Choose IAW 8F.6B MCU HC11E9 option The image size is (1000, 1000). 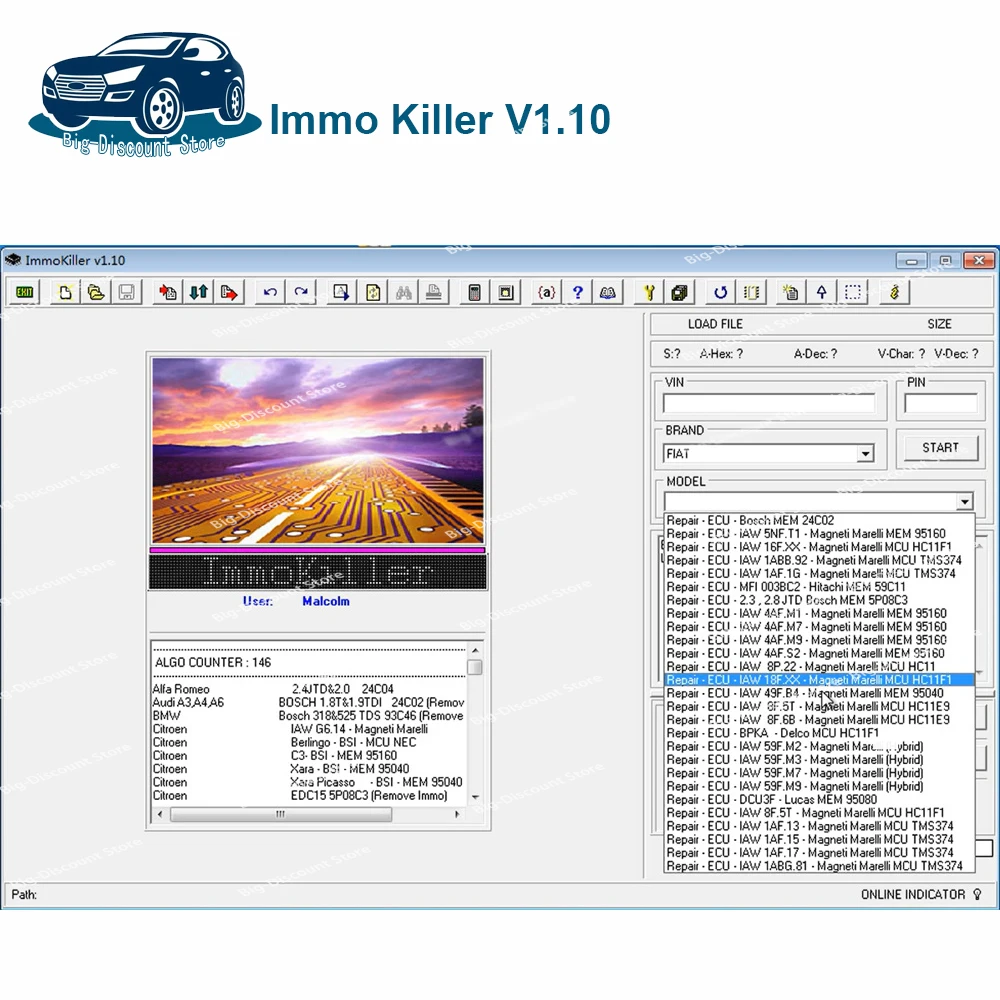coord(819,719)
